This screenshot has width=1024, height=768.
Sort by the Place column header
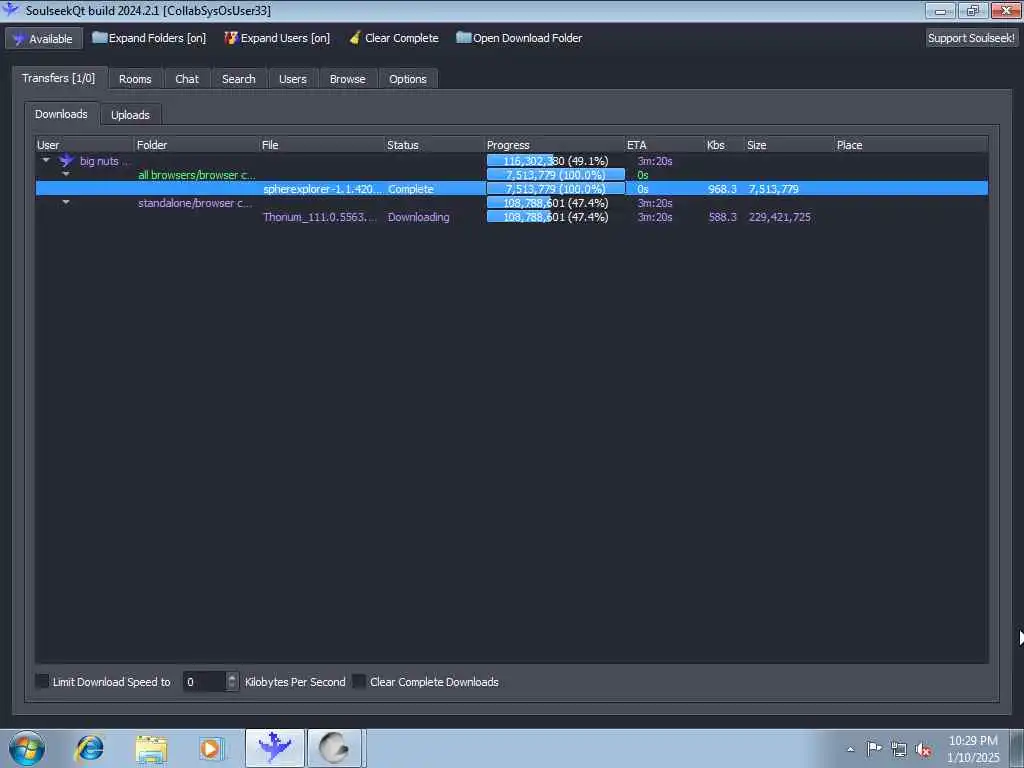[911, 145]
